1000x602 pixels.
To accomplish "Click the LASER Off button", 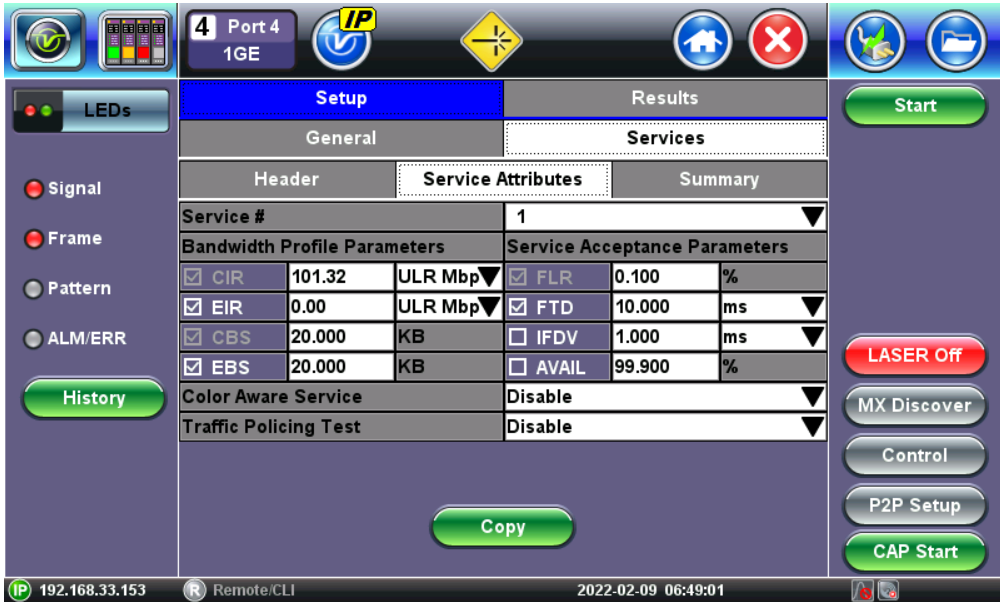I will [x=915, y=355].
